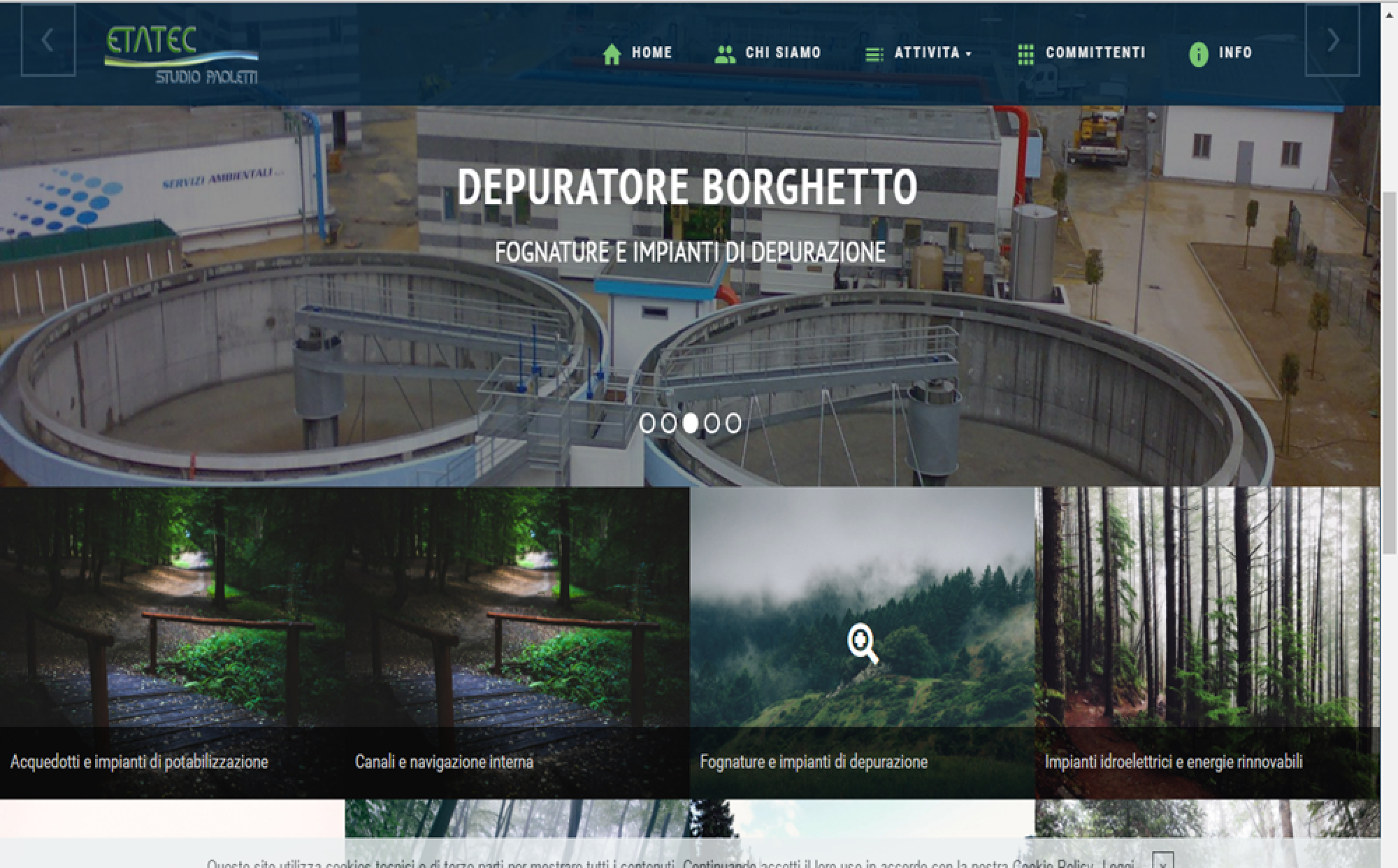1398x868 pixels.
Task: Select the second slider dot
Action: (x=669, y=424)
